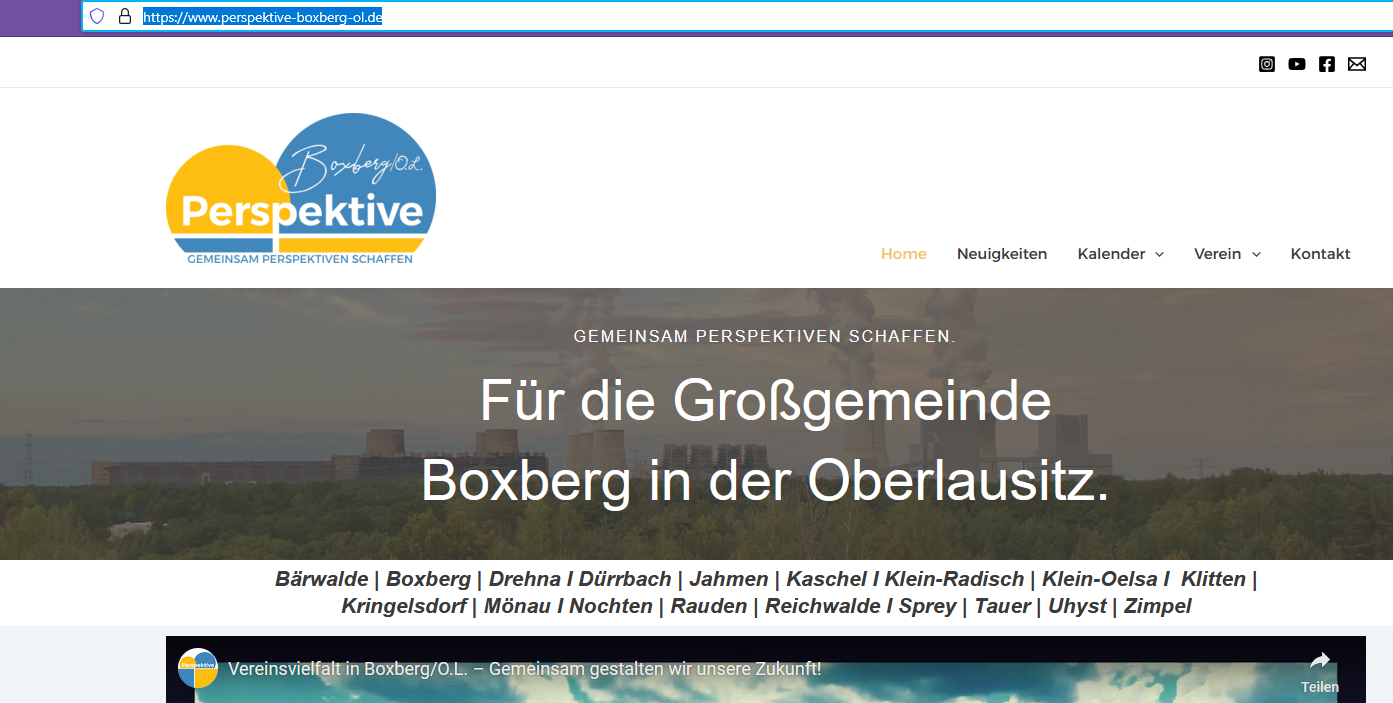Open the Kontakt page link
Image resolution: width=1393 pixels, height=703 pixels.
(1320, 254)
